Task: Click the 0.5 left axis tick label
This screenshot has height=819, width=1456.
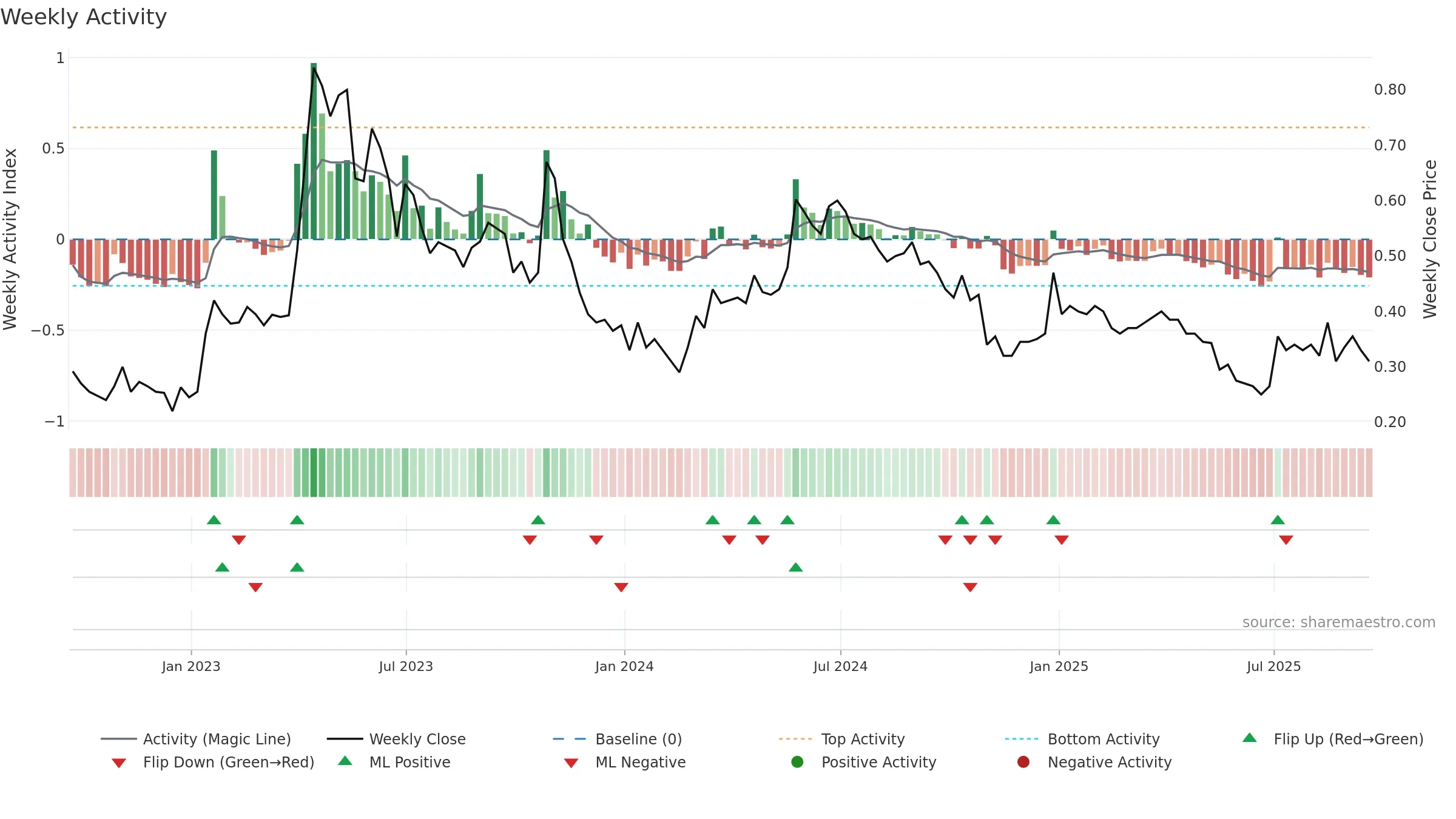Action: pos(53,149)
